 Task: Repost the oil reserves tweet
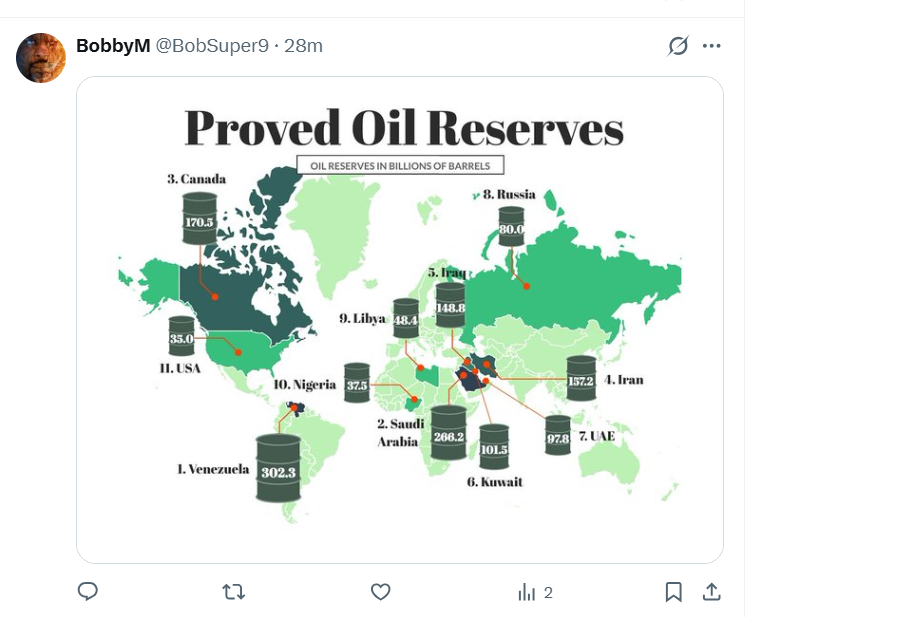click(233, 592)
